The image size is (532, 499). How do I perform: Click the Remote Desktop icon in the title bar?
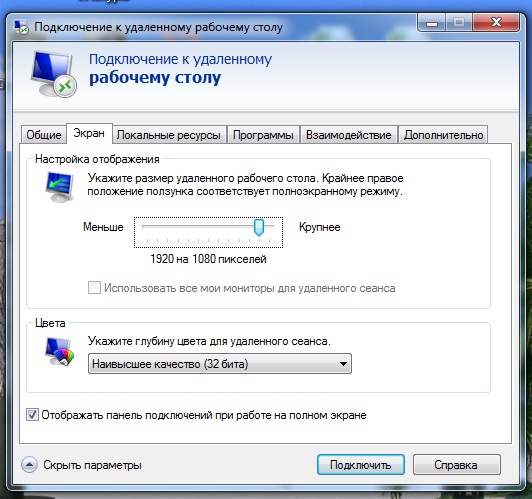[x=21, y=27]
